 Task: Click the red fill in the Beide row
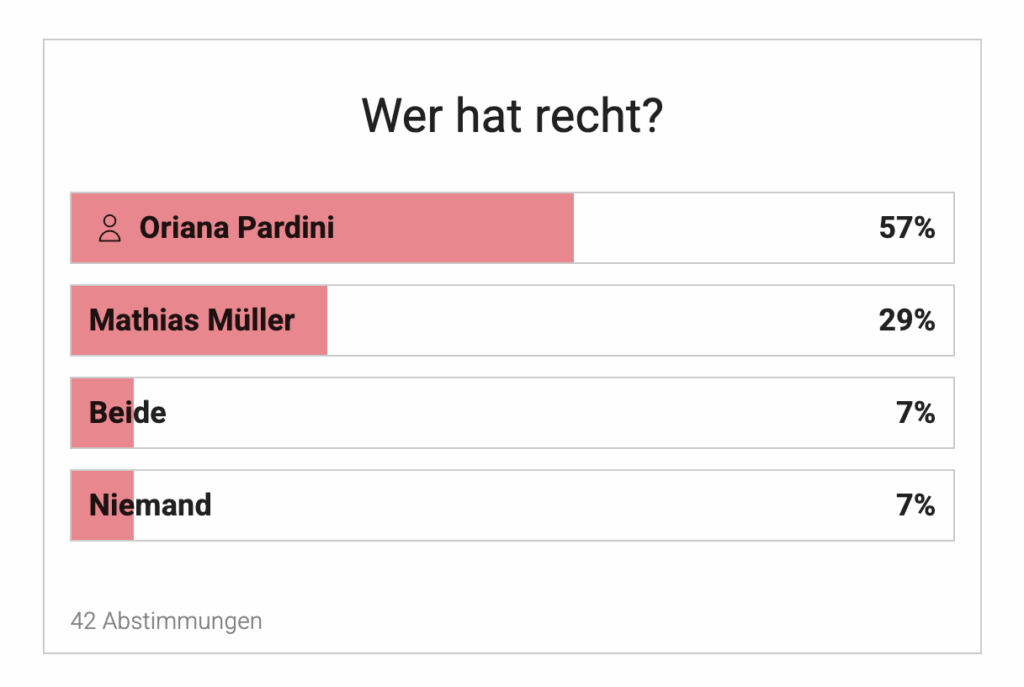(103, 413)
